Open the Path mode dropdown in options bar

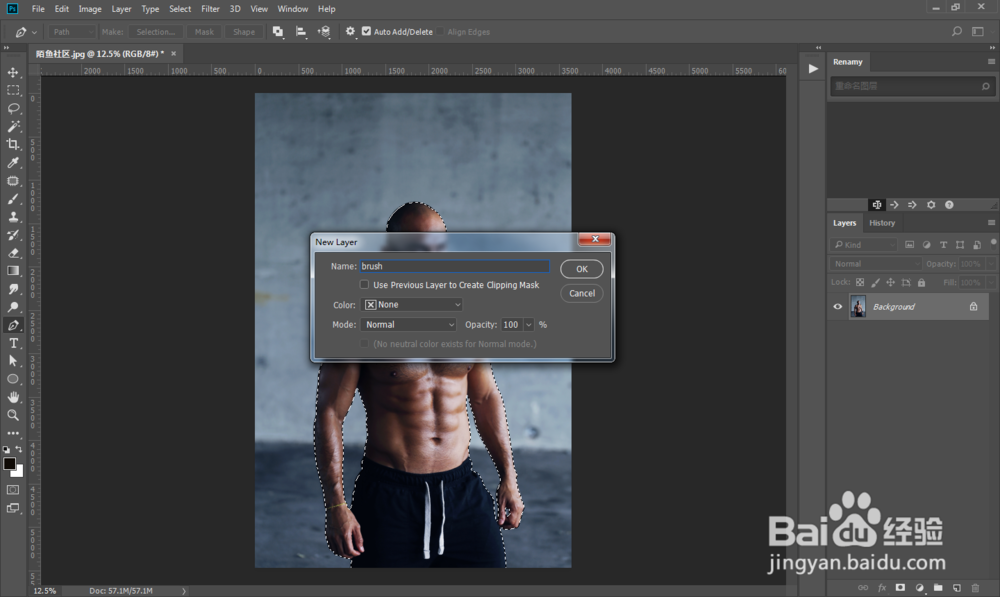(x=71, y=31)
